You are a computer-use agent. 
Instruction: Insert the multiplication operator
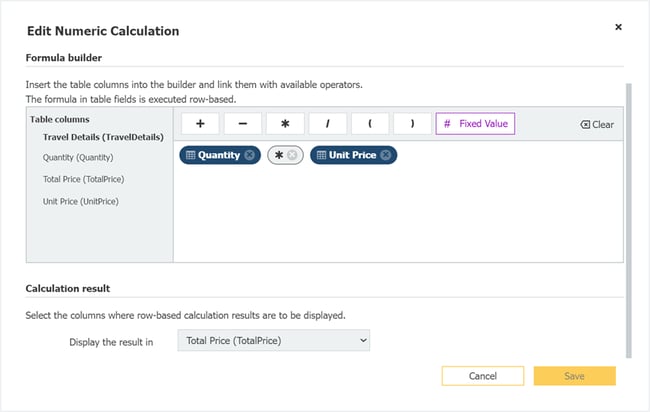[285, 124]
